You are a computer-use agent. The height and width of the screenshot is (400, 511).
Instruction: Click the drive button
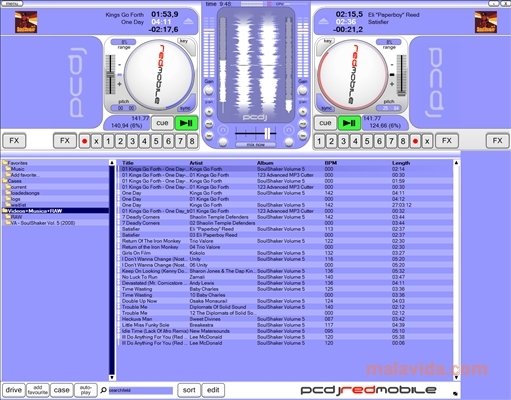coord(14,390)
